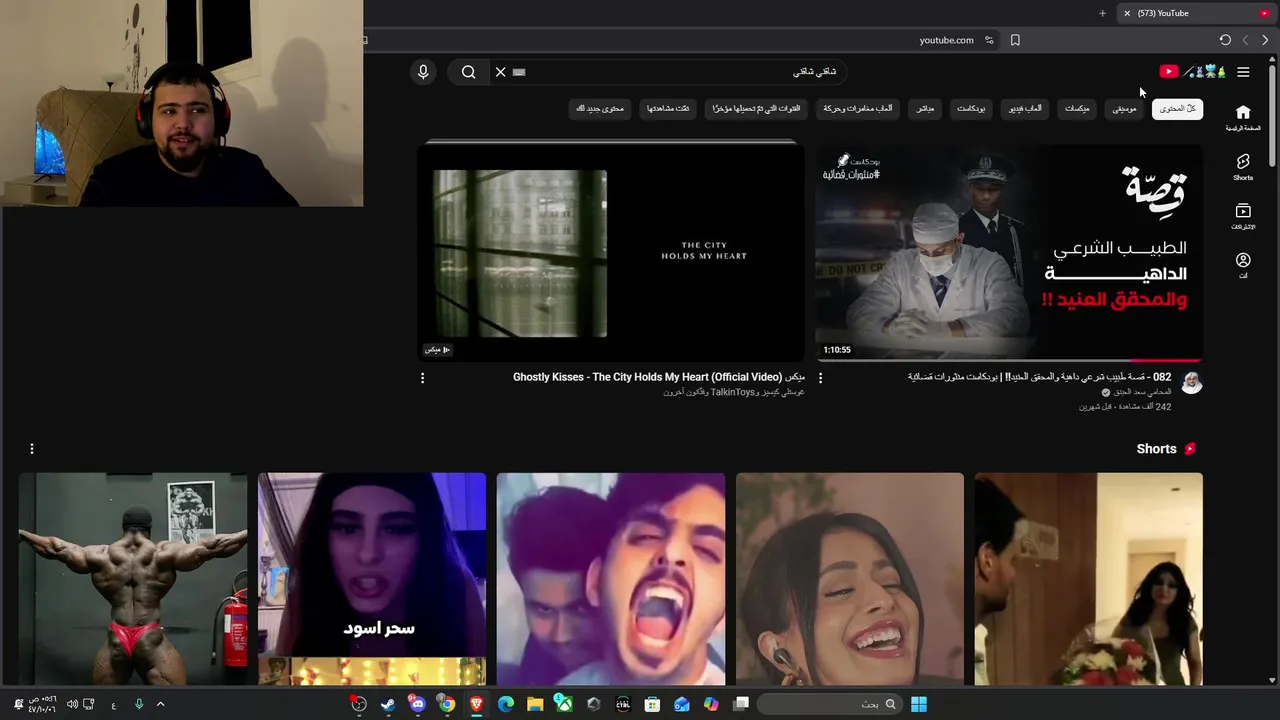Click the YouTube logo
Screen dimensions: 1280x720
click(x=1192, y=72)
